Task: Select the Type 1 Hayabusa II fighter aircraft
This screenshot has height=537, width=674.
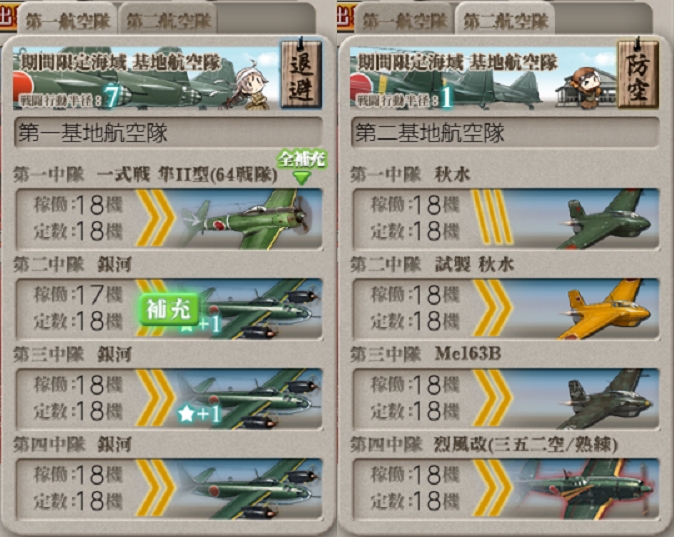Action: (169, 218)
